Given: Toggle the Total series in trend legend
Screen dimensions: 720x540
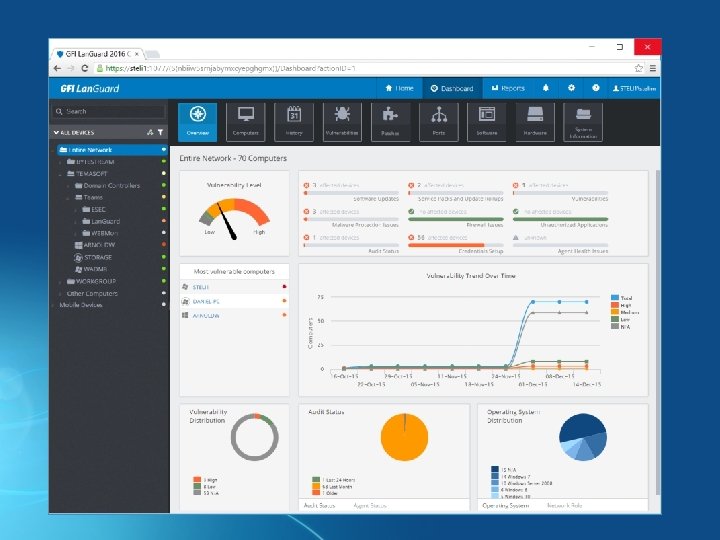Looking at the screenshot, I should 622,298.
